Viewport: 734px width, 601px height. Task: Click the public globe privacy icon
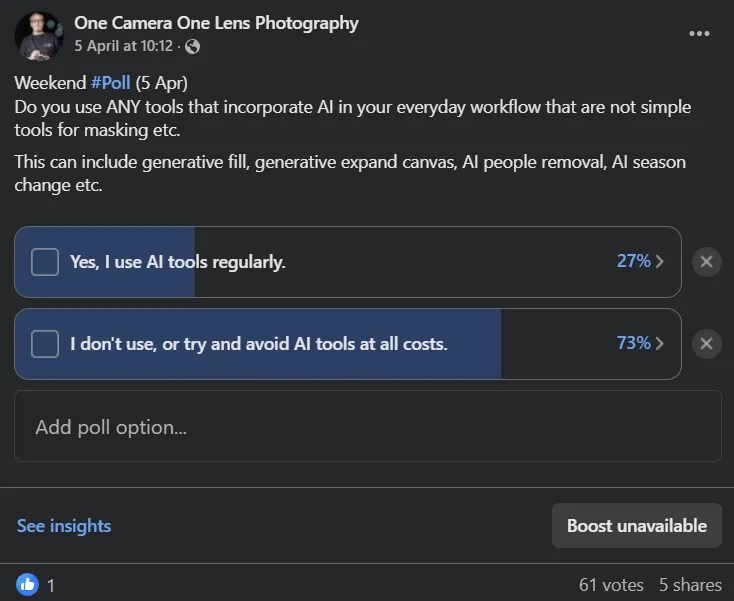coord(193,46)
